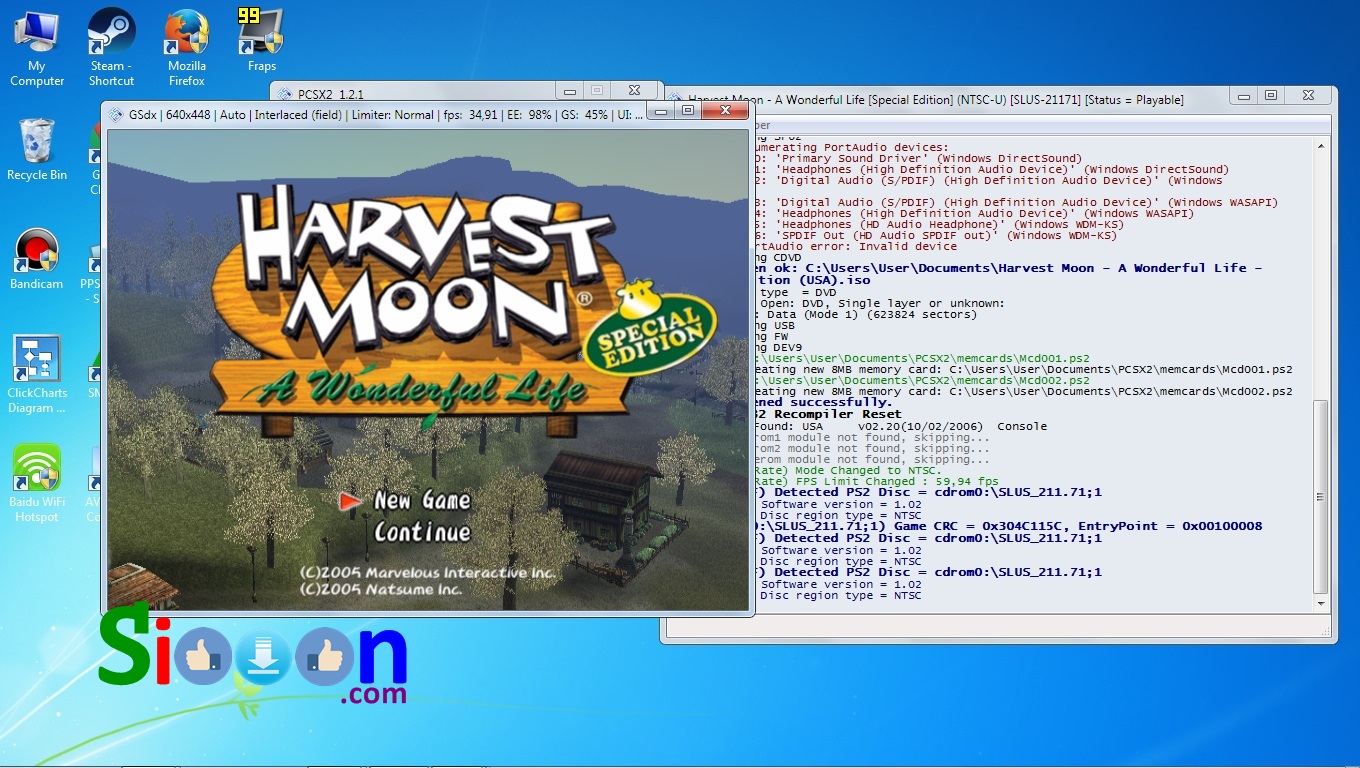The image size is (1360, 768).
Task: Click the console window title text
Action: click(x=936, y=100)
